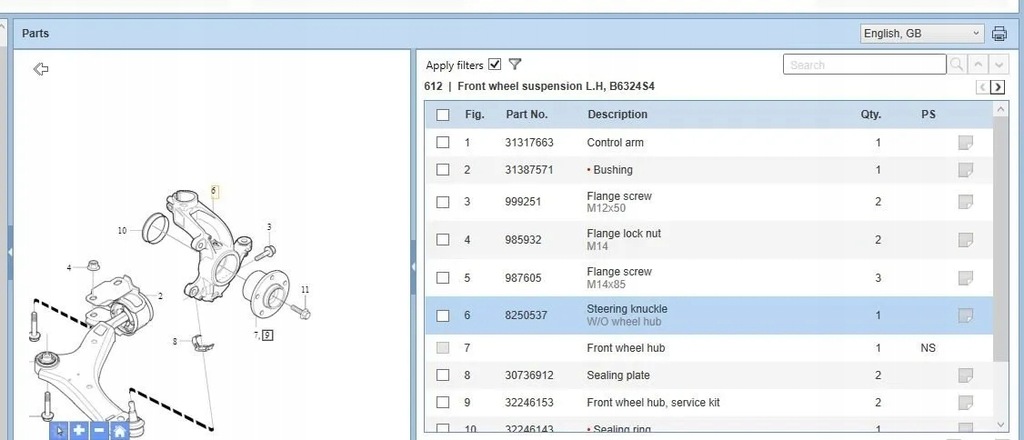Tick the checkbox for Flange lock nut
This screenshot has height=440, width=1024.
443,240
